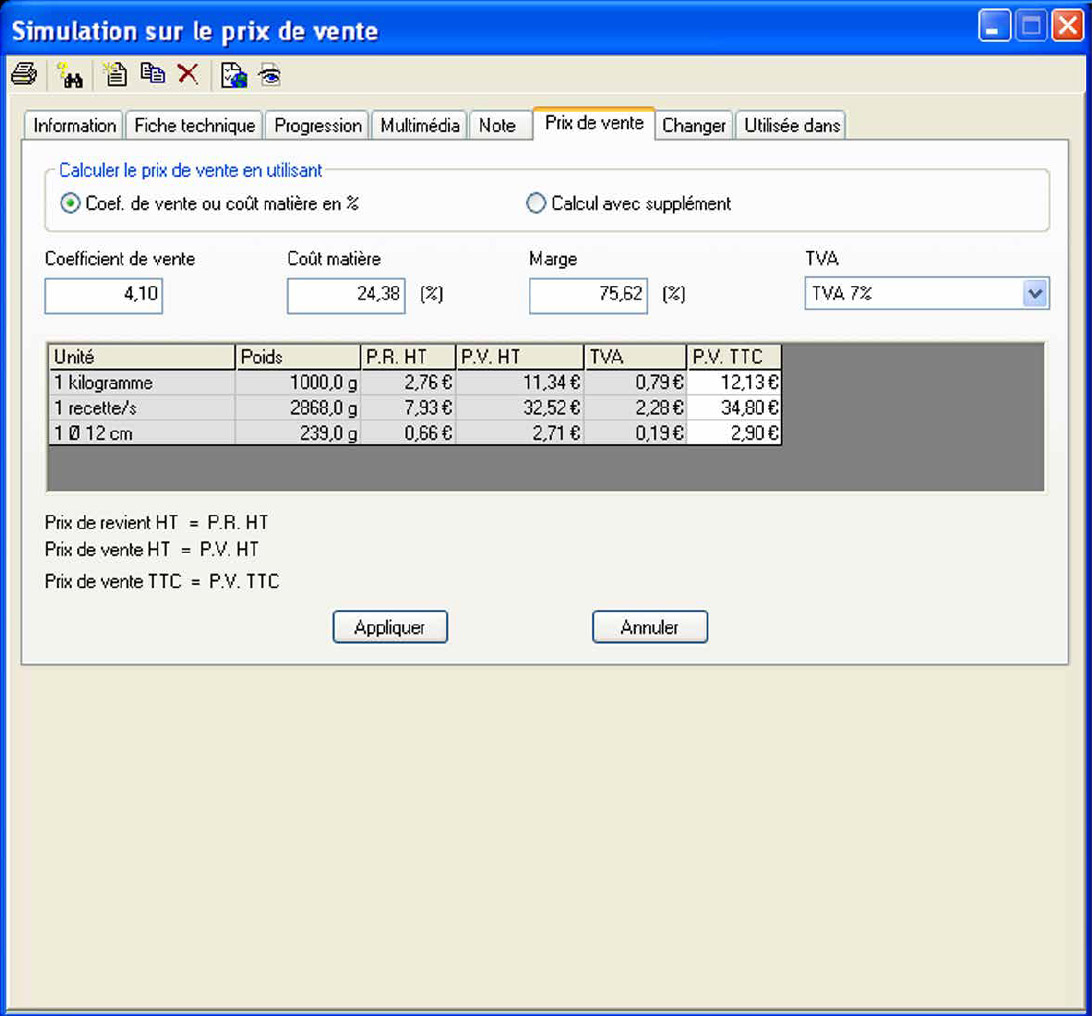Click the 2,28 € TVA cell

point(635,407)
